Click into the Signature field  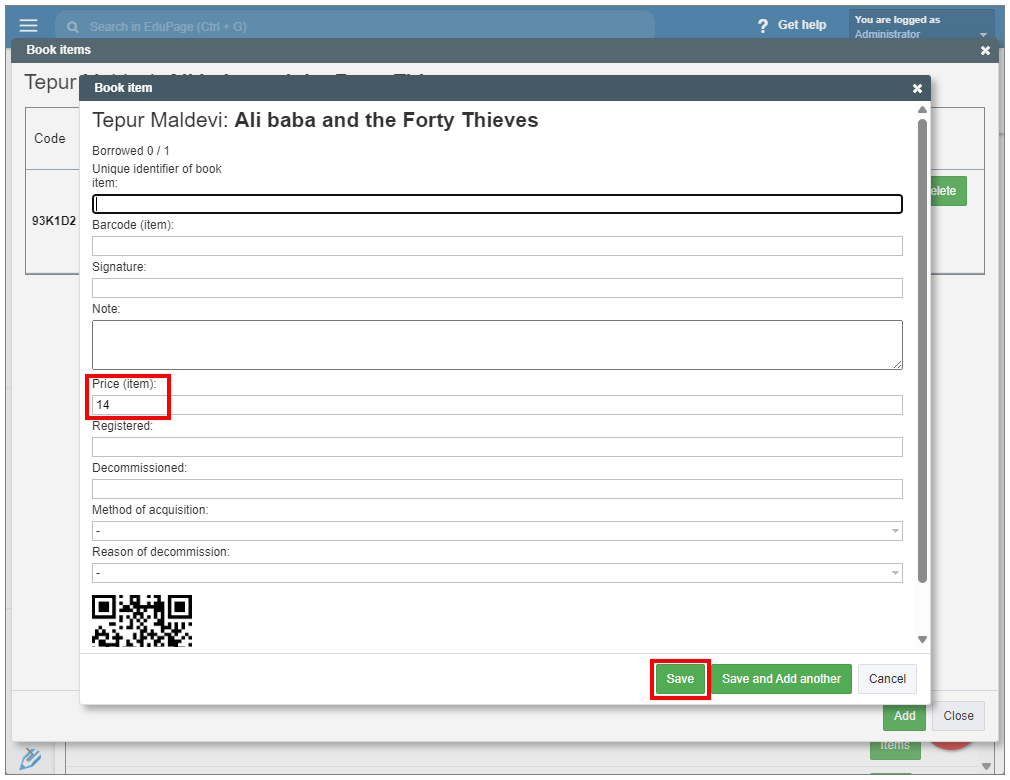click(497, 288)
